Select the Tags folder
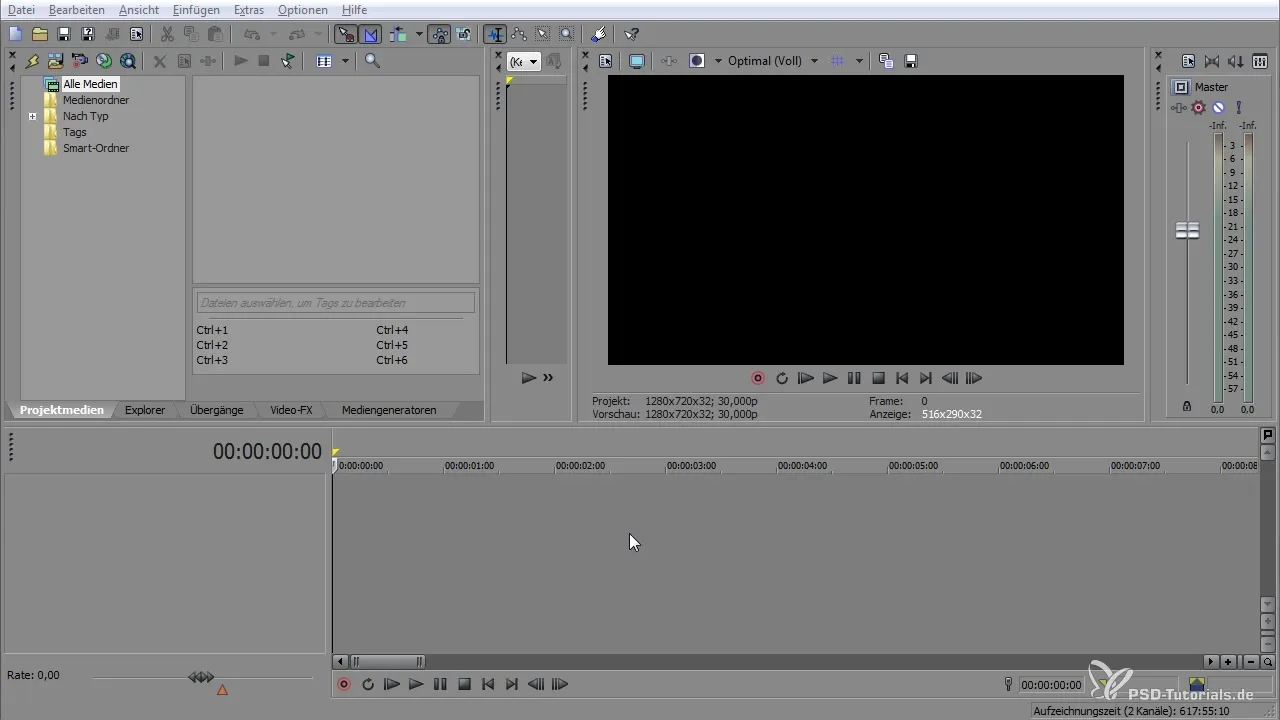1280x720 pixels. point(75,132)
